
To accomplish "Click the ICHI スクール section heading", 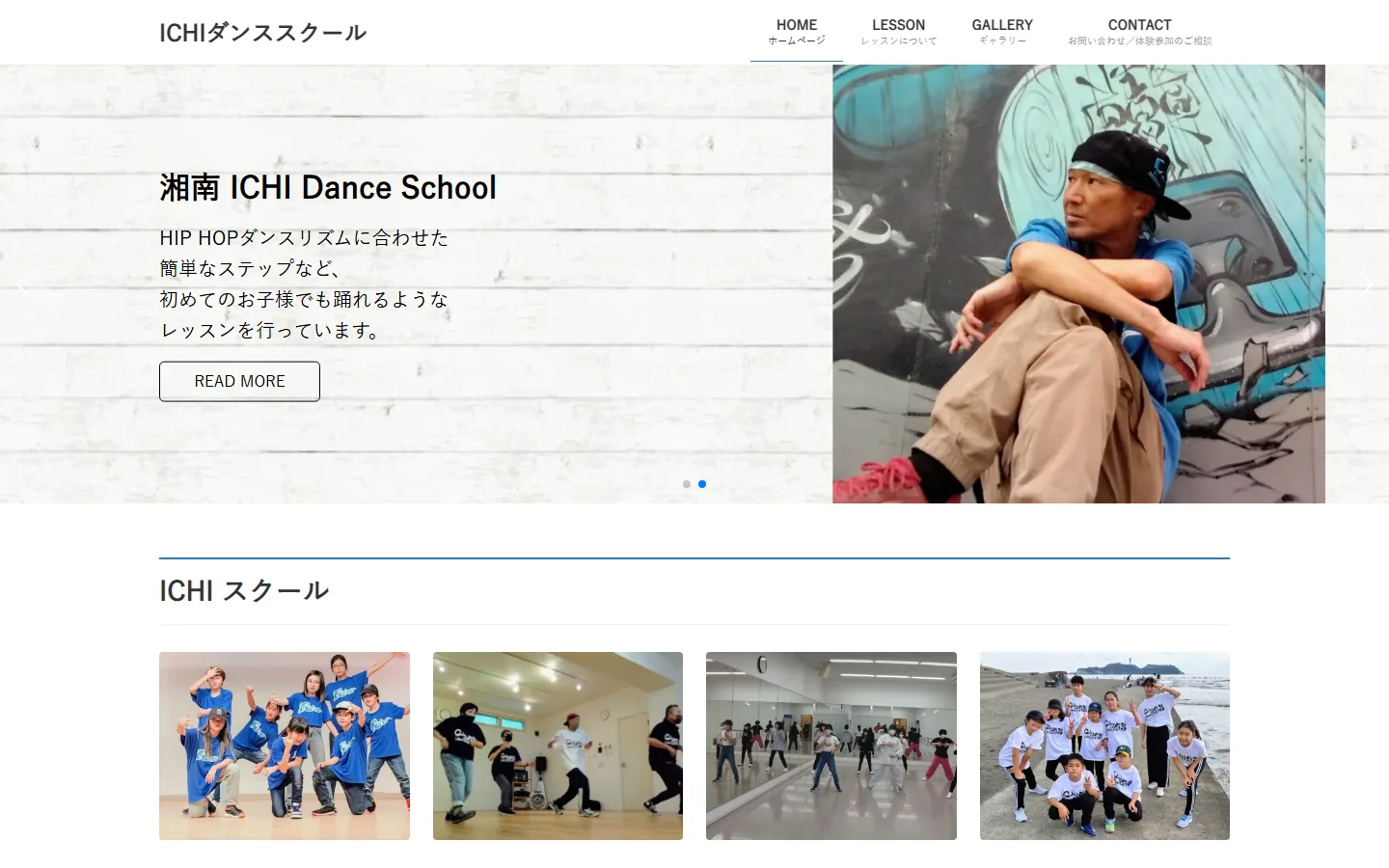I will point(244,590).
